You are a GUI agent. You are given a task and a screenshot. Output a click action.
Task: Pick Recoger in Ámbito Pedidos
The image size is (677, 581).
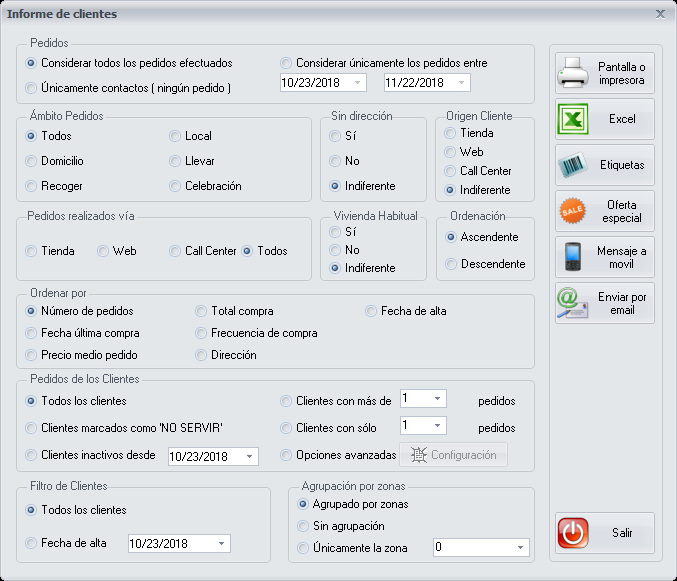tap(31, 186)
